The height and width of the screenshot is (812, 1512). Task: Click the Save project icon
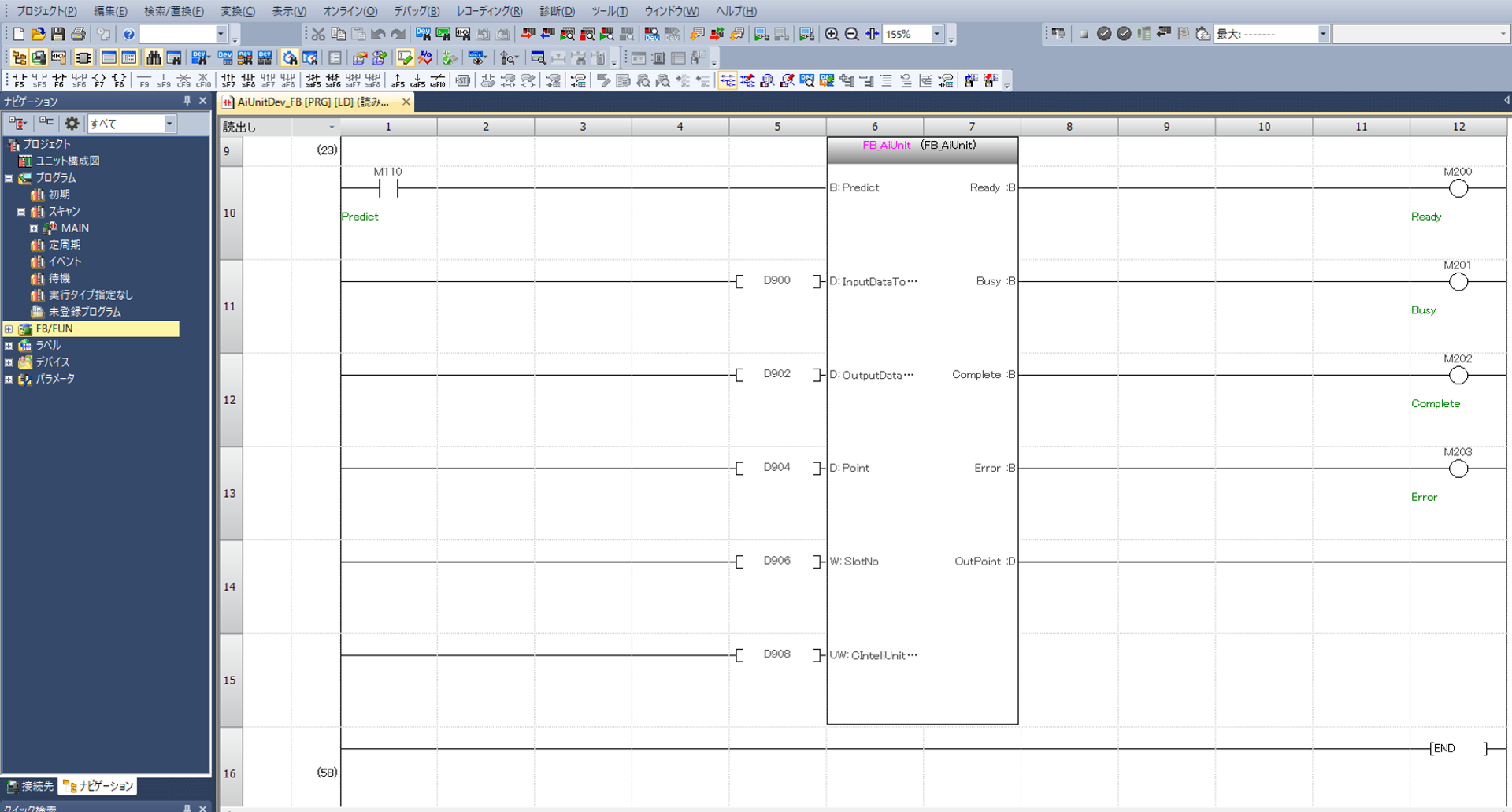point(57,34)
